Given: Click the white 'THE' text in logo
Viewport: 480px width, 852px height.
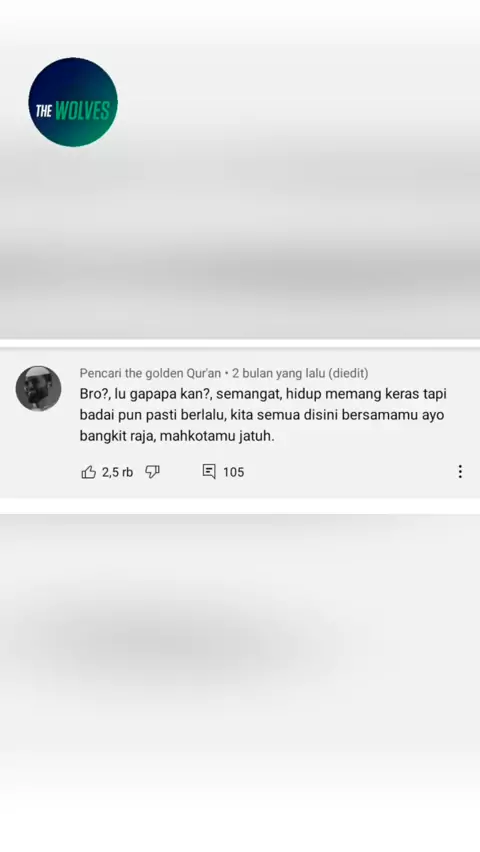Looking at the screenshot, I should (44, 111).
